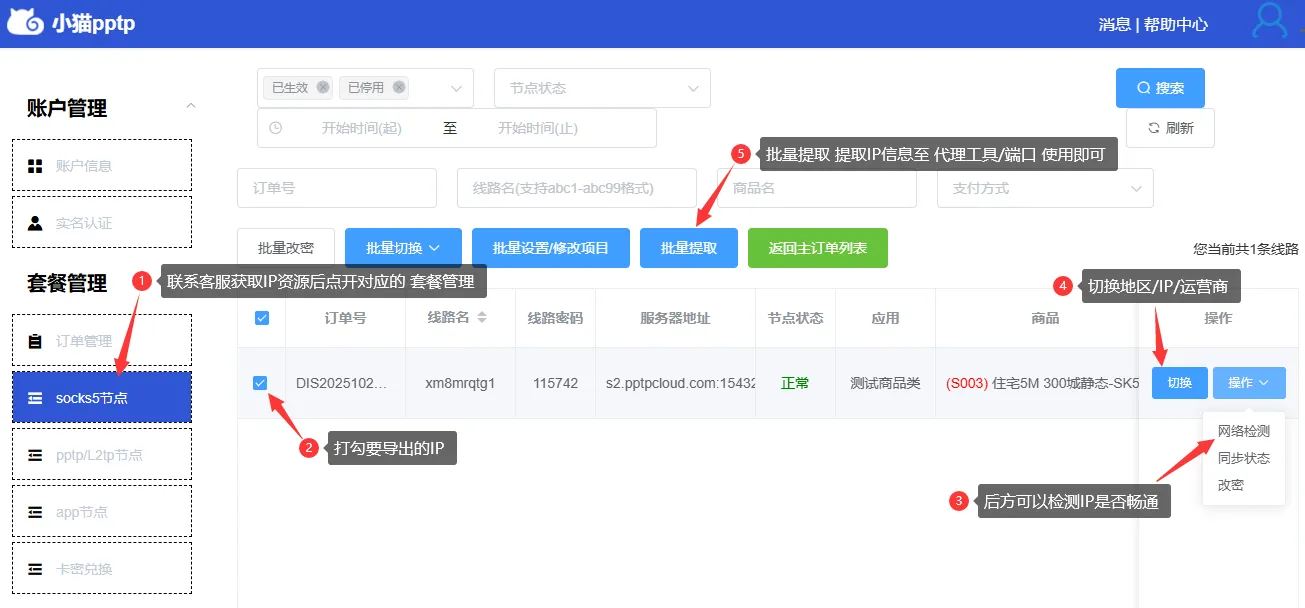
Task: Sort the table by 线路名 column
Action: coord(482,318)
